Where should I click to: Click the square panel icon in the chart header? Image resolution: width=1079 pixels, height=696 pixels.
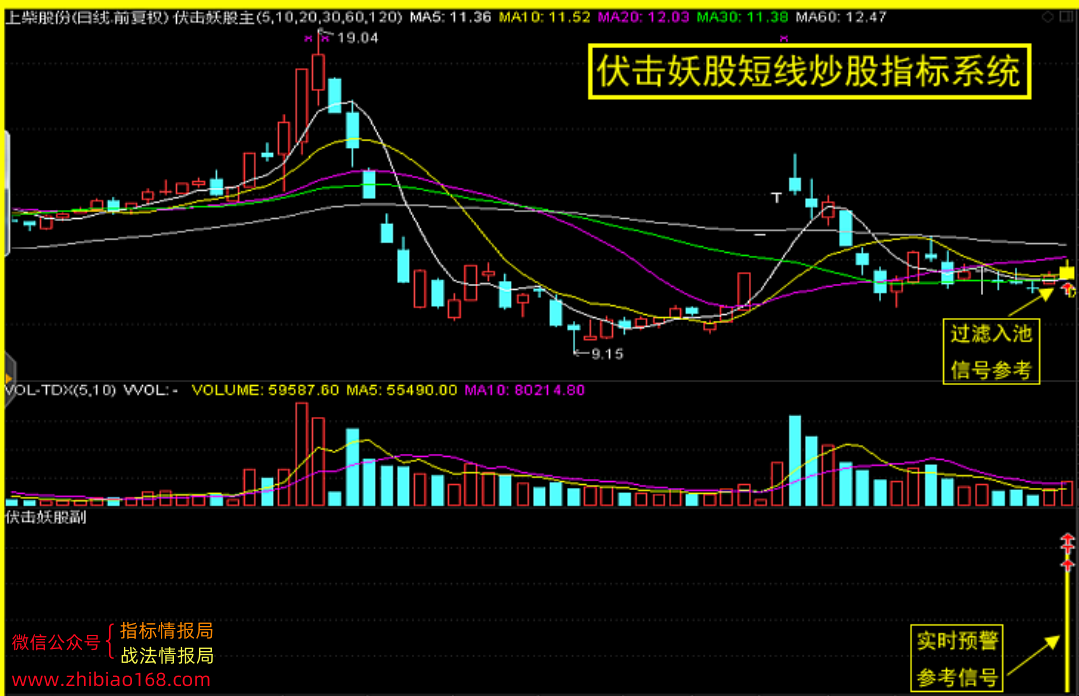(x=1067, y=17)
